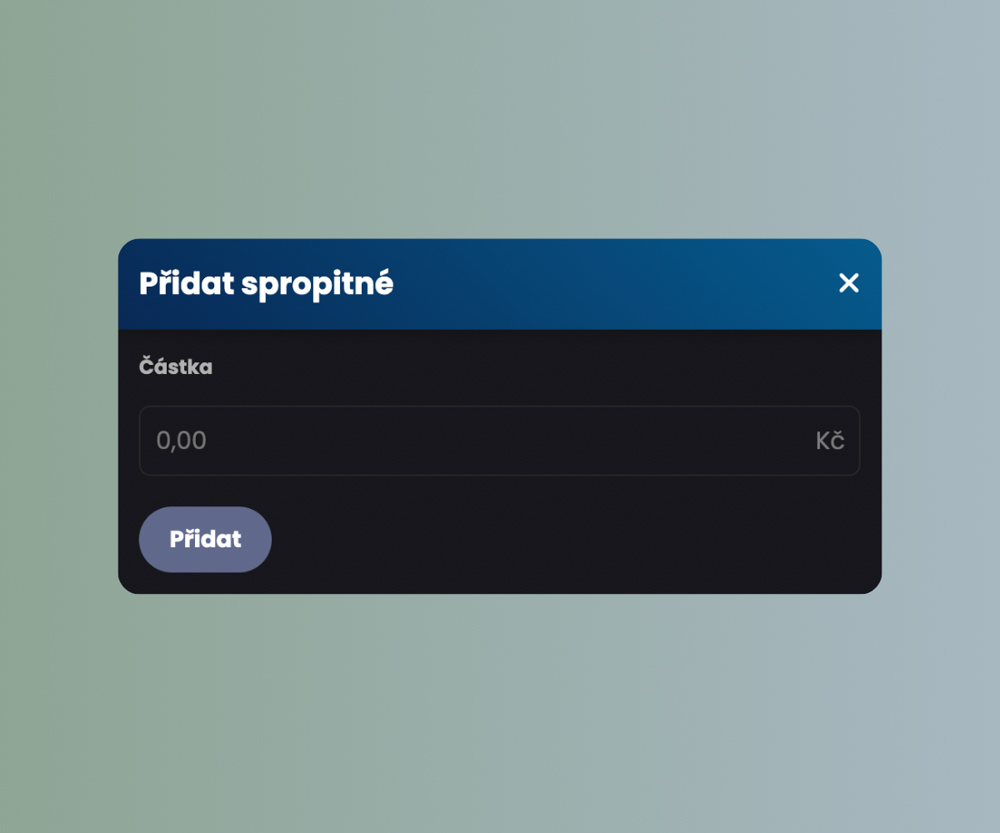Hit the close cross beside the title
Image resolution: width=1000 pixels, height=833 pixels.
tap(849, 283)
